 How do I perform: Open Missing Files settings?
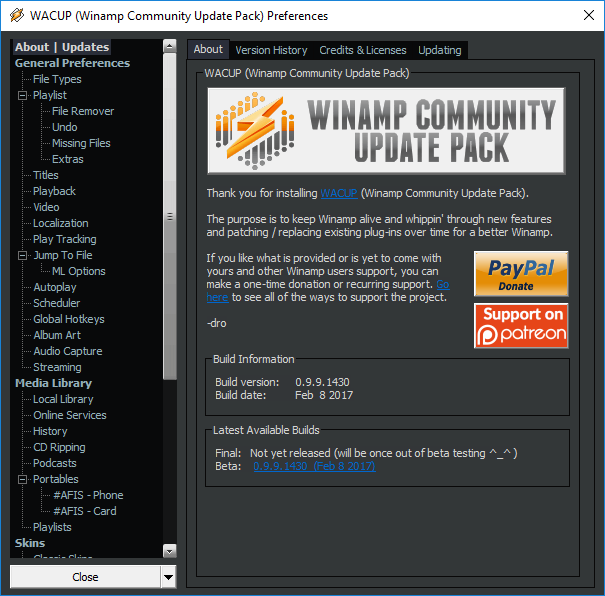click(x=81, y=144)
